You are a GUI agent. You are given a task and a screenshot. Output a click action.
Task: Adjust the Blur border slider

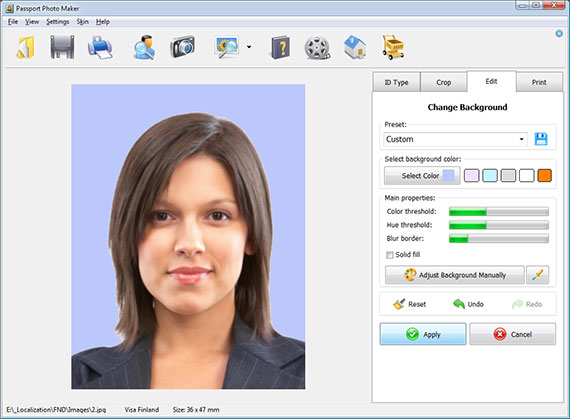[499, 239]
